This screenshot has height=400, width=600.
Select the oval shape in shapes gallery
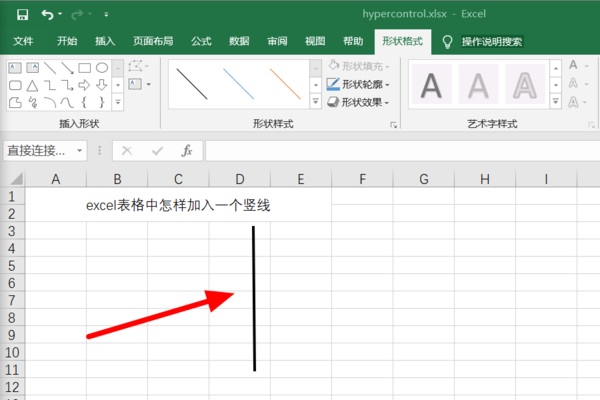tap(102, 68)
